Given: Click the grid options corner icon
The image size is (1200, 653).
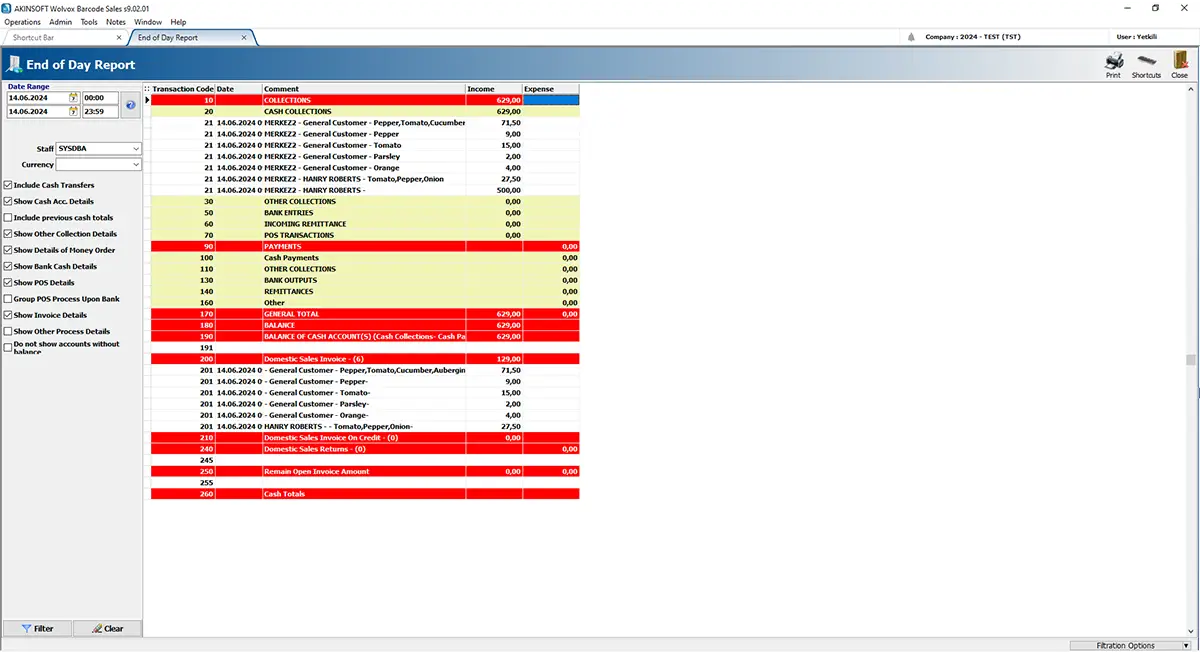Looking at the screenshot, I should tap(147, 89).
